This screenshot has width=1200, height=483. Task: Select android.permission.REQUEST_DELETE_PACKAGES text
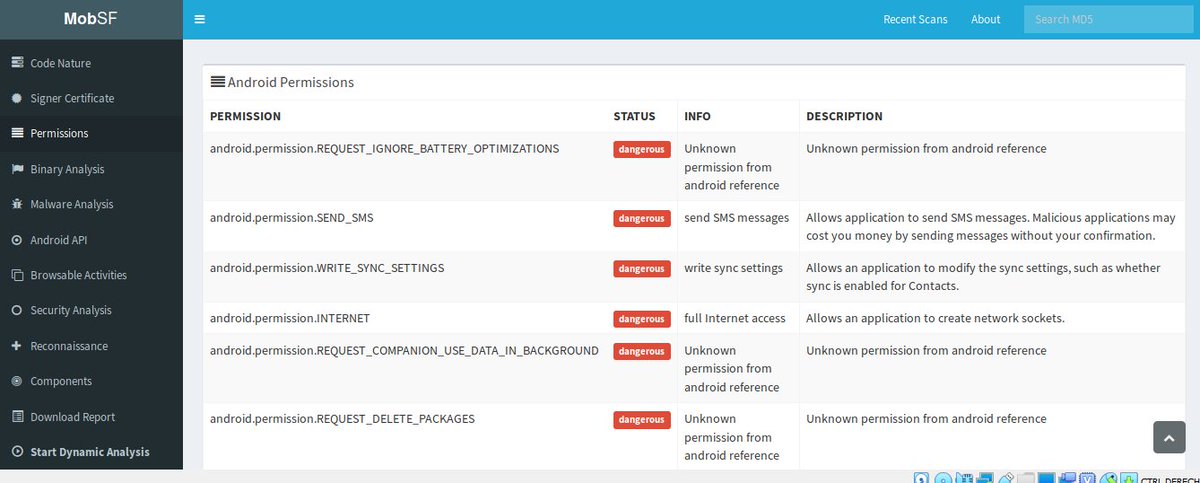[342, 418]
